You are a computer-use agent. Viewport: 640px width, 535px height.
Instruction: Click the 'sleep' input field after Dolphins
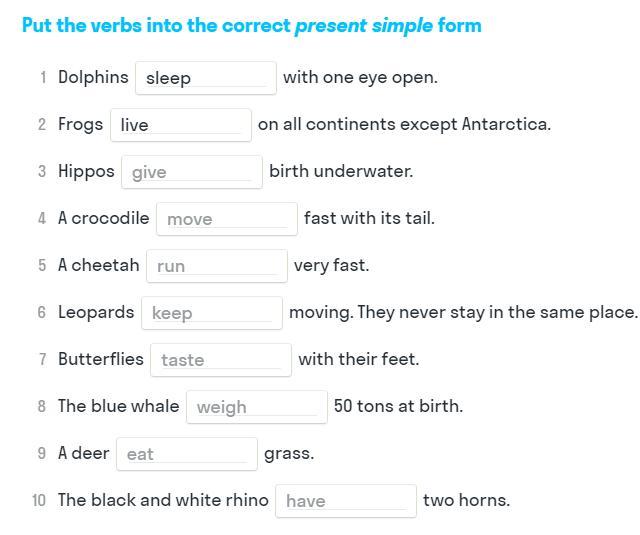point(206,78)
